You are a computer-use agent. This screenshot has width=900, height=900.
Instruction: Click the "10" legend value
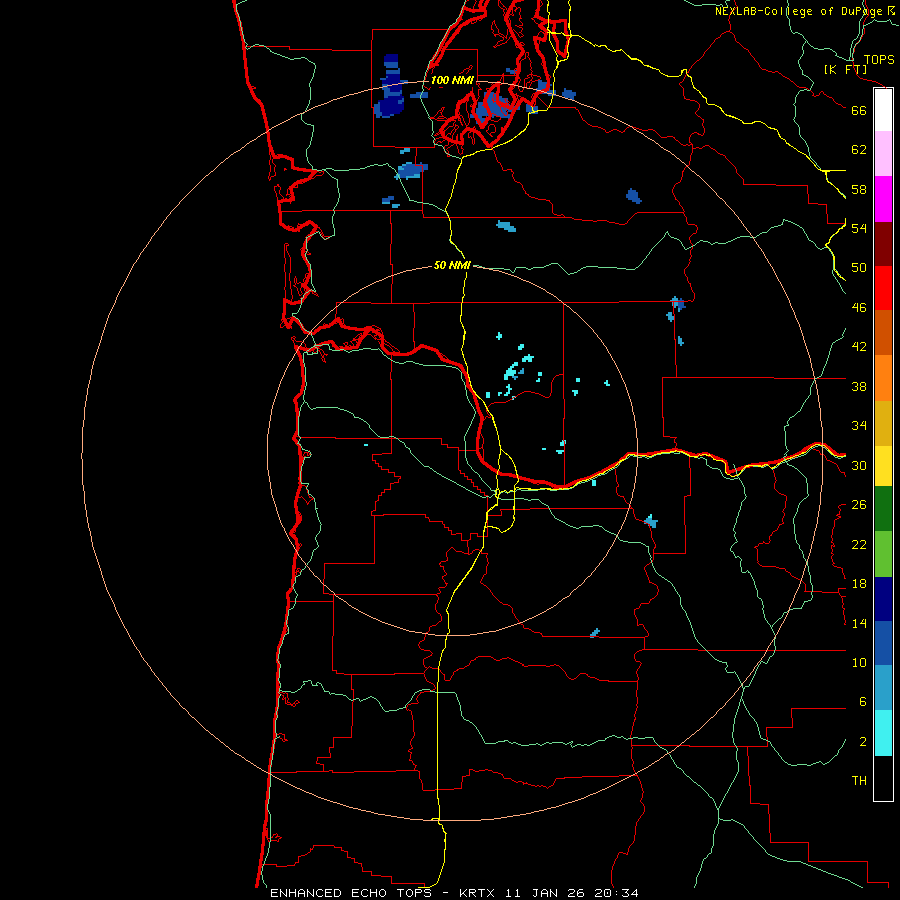[x=859, y=663]
